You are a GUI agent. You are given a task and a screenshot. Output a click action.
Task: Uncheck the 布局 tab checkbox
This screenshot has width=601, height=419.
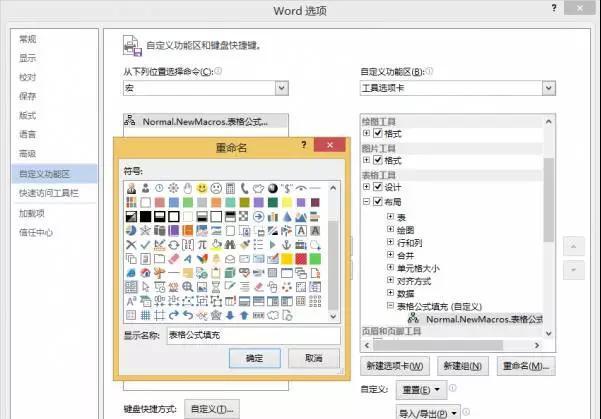(x=378, y=201)
